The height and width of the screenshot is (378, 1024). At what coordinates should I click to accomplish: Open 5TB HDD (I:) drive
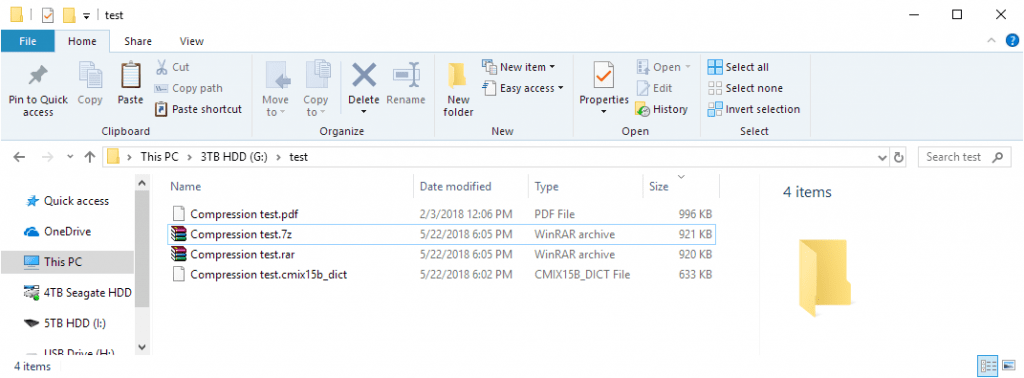pyautogui.click(x=64, y=323)
